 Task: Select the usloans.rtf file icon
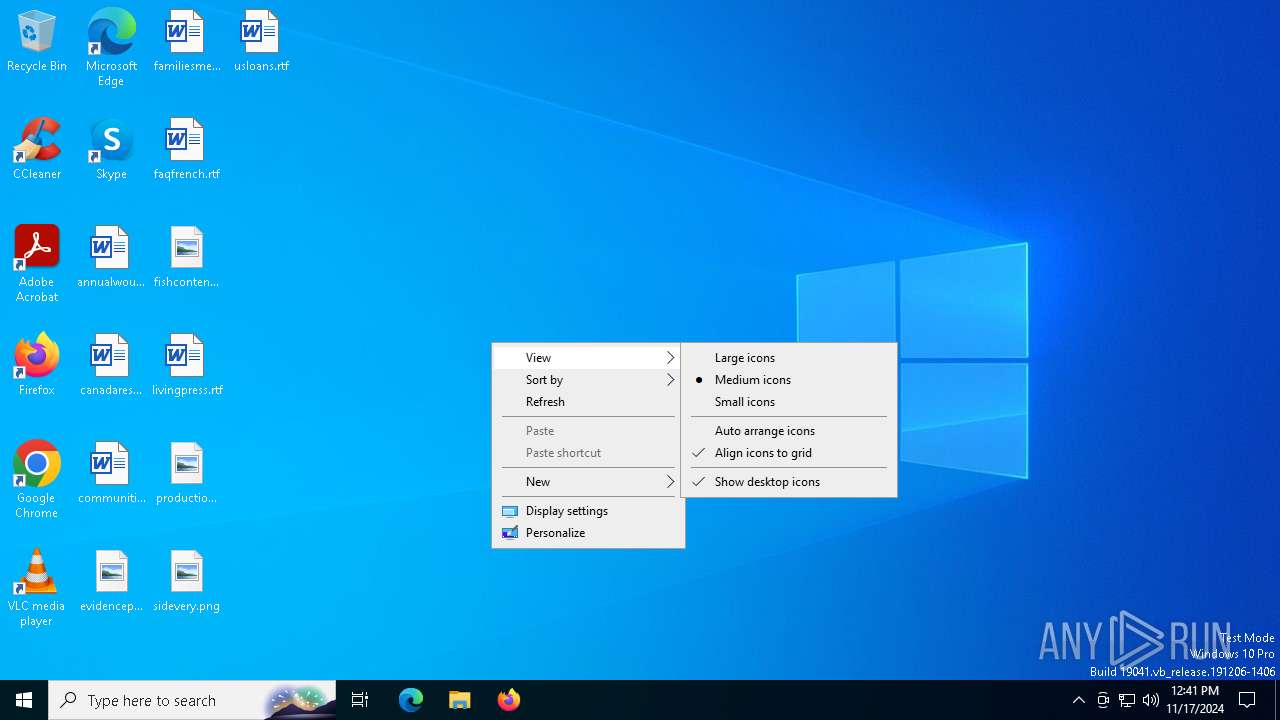click(261, 41)
